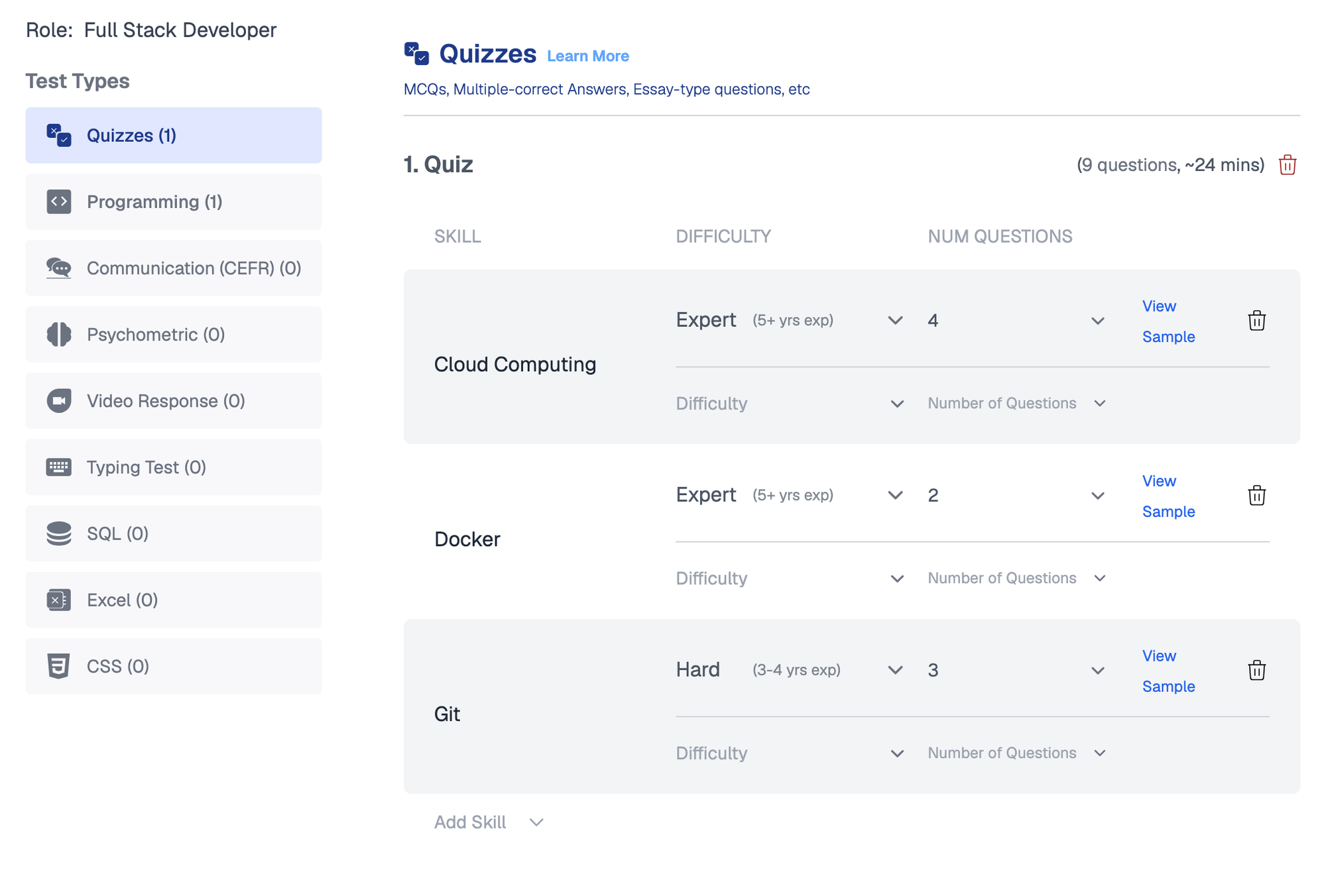Screen dimensions: 1326x896
Task: Open Number of Questions dropdown under Docker
Action: tap(1016, 579)
